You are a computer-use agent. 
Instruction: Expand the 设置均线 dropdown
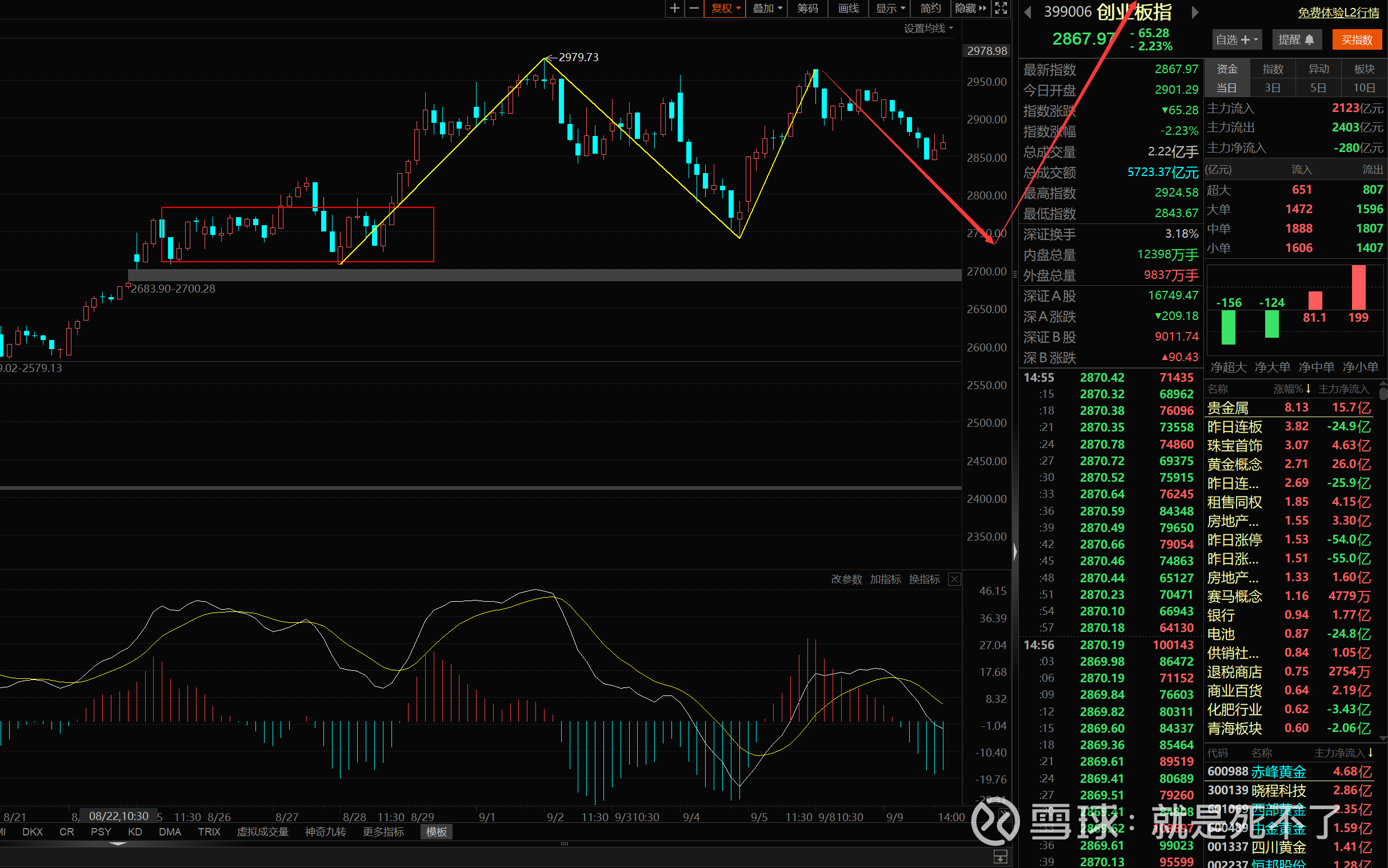point(928,28)
